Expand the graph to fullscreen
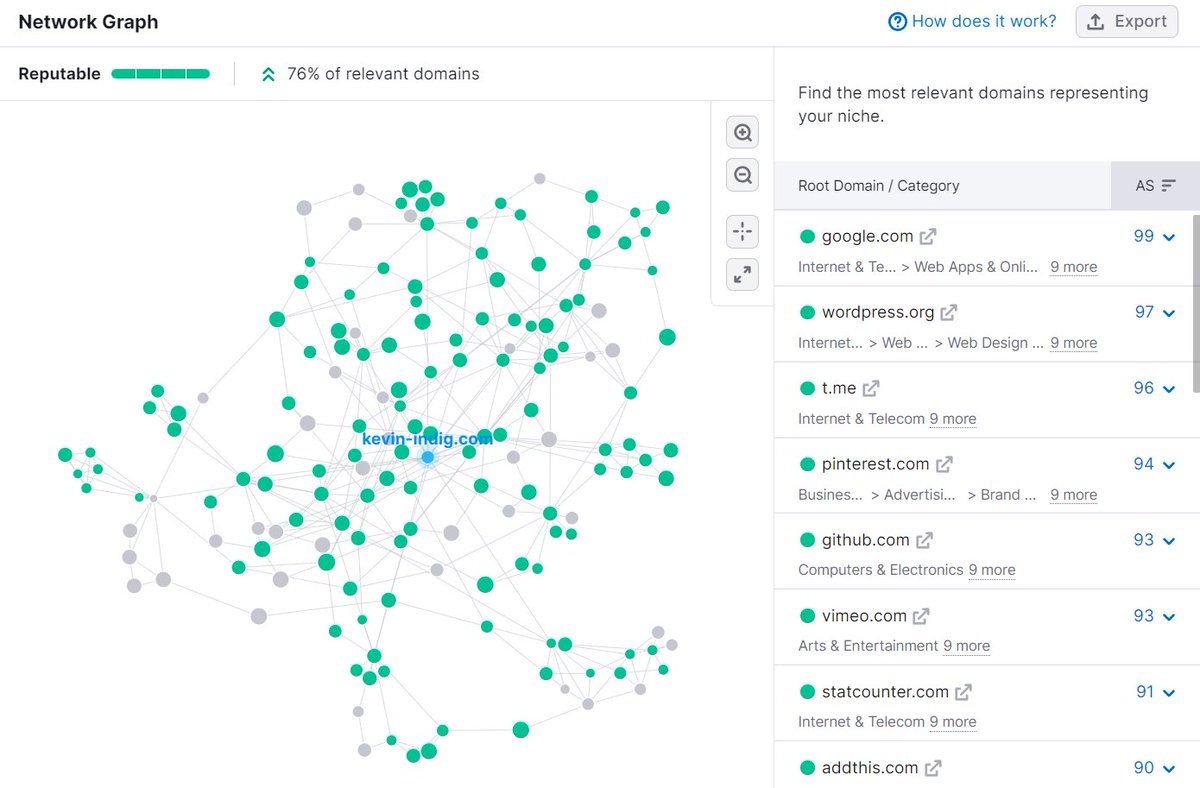1200x788 pixels. [x=742, y=274]
